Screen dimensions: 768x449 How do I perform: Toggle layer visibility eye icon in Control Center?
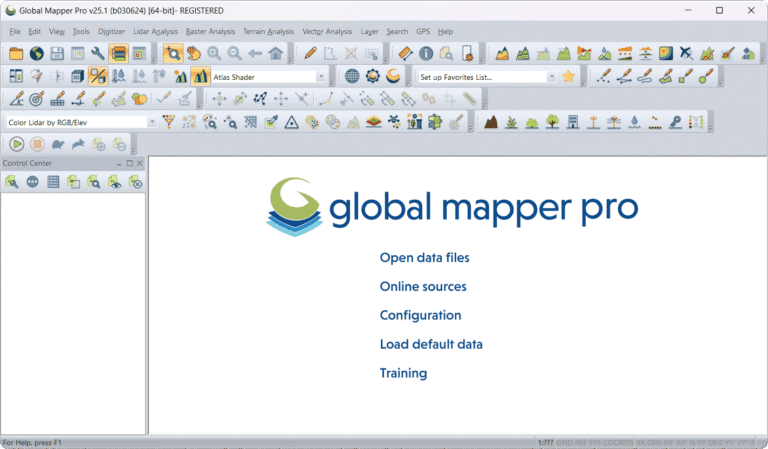(115, 182)
